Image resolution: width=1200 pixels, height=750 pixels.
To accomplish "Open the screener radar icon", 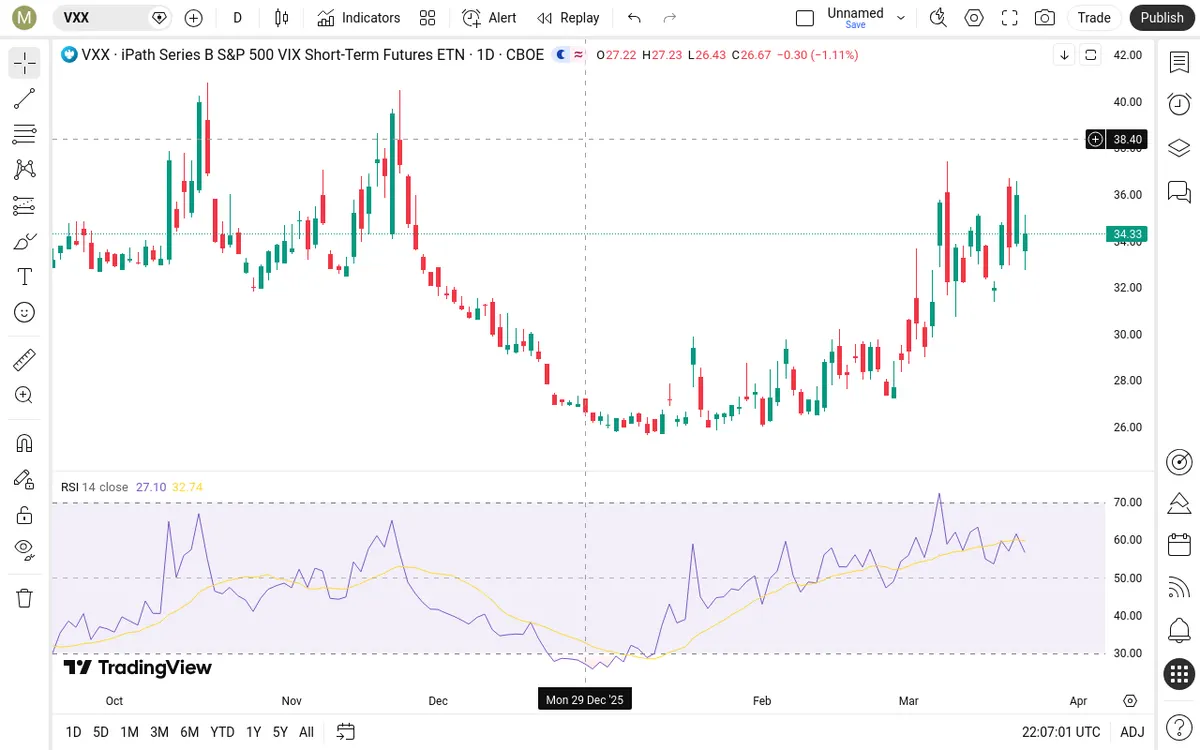I will (x=1179, y=462).
